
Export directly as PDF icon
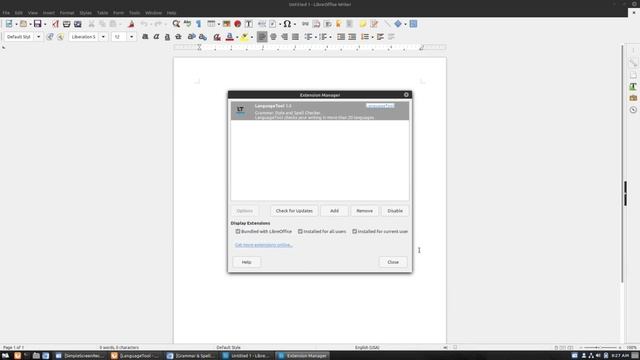55,24
